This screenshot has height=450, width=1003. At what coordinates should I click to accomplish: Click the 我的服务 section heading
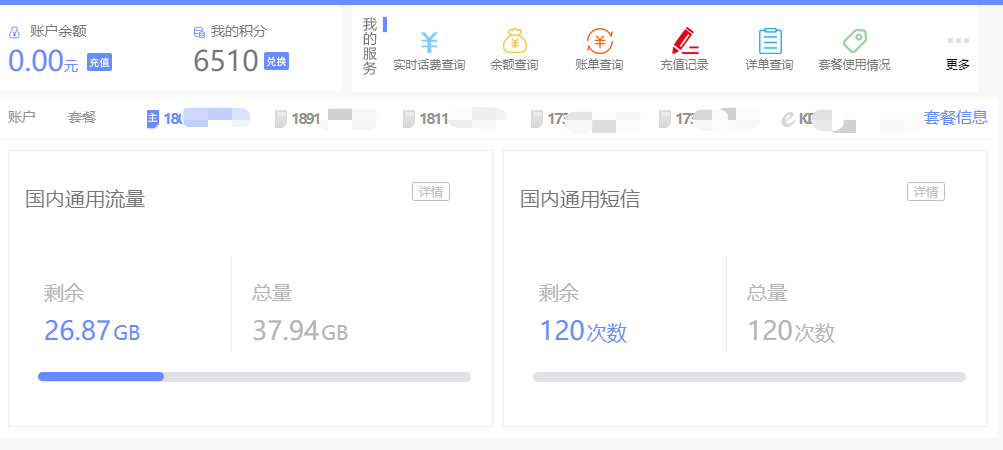(370, 46)
